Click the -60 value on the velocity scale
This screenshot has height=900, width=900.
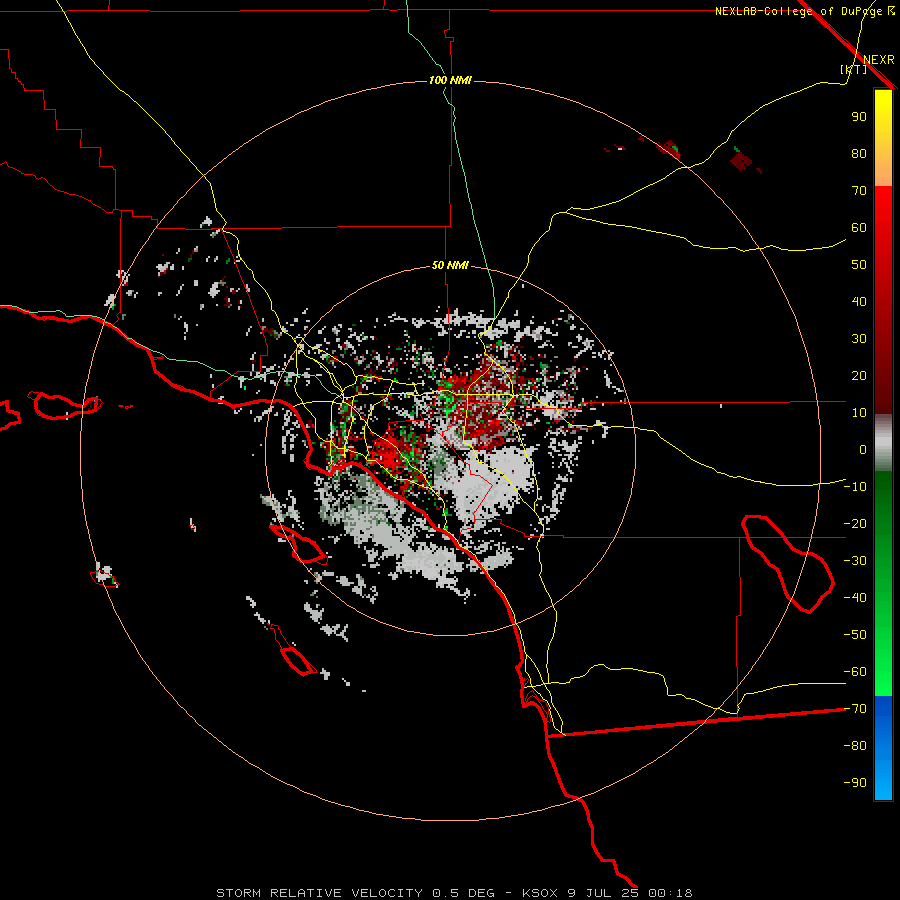855,672
